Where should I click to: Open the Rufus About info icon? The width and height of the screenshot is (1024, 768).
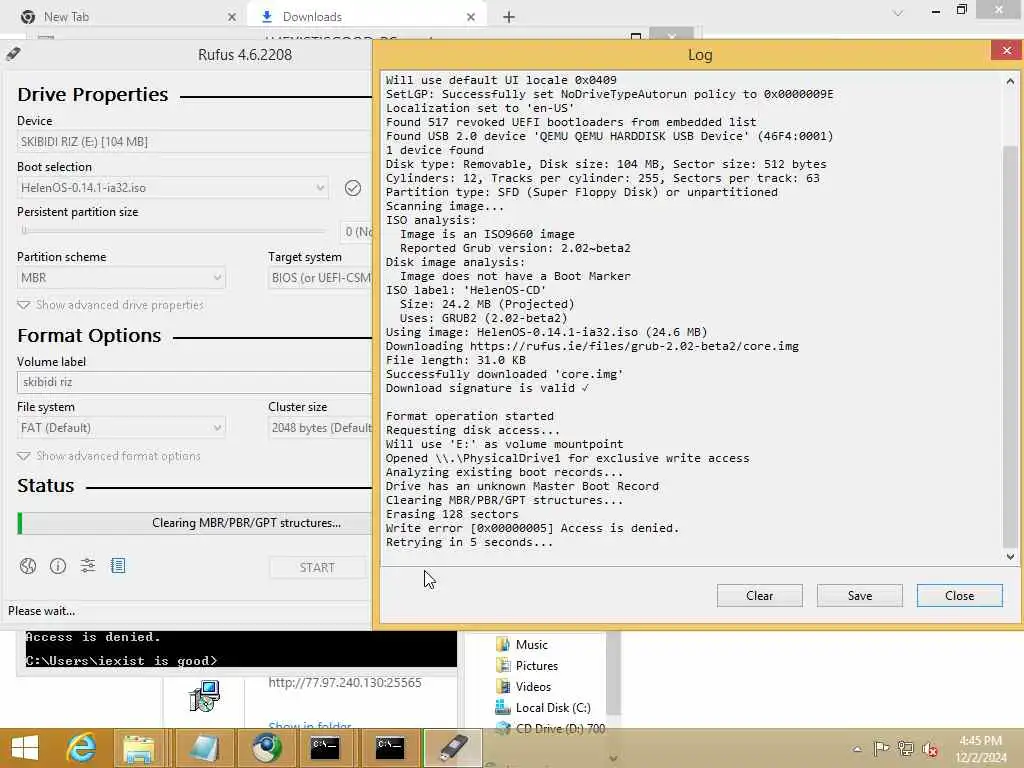coord(57,566)
